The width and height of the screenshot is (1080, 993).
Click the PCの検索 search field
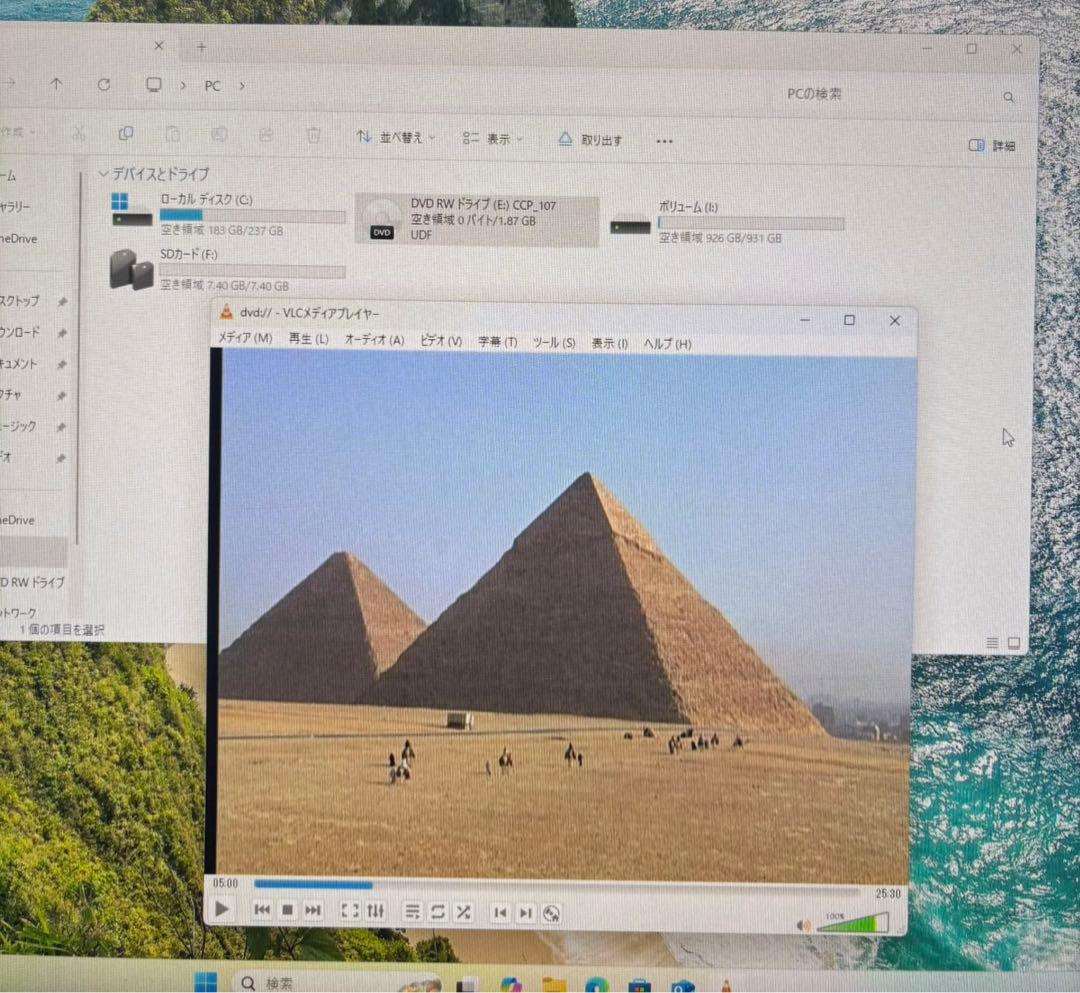(880, 94)
